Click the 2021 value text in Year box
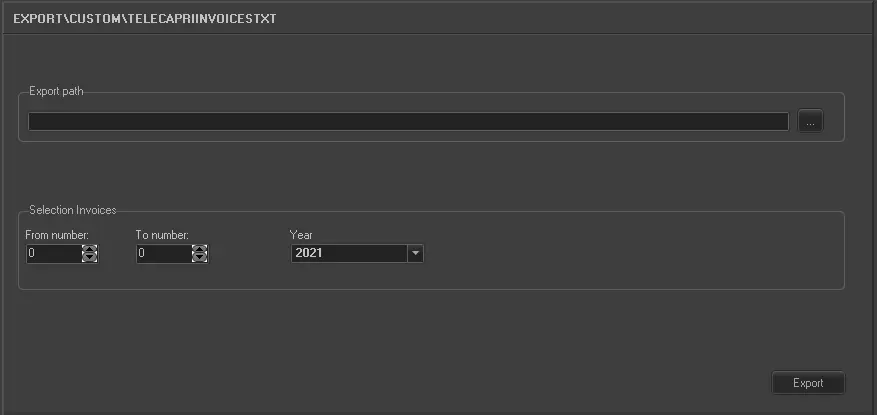 (308, 254)
